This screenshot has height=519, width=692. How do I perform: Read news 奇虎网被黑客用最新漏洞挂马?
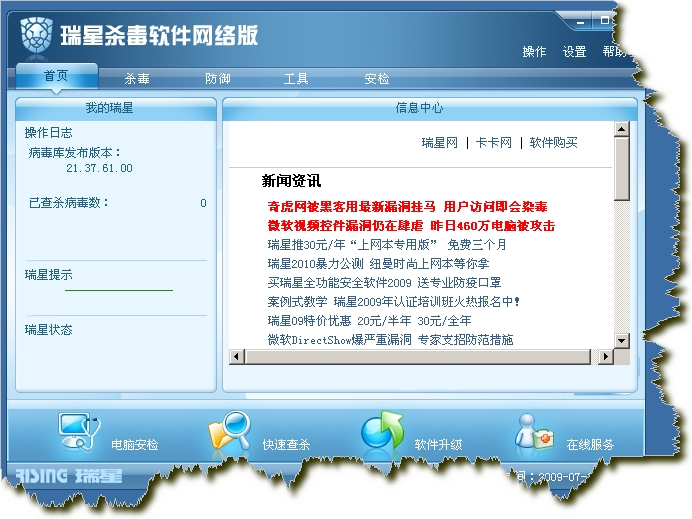click(x=407, y=207)
